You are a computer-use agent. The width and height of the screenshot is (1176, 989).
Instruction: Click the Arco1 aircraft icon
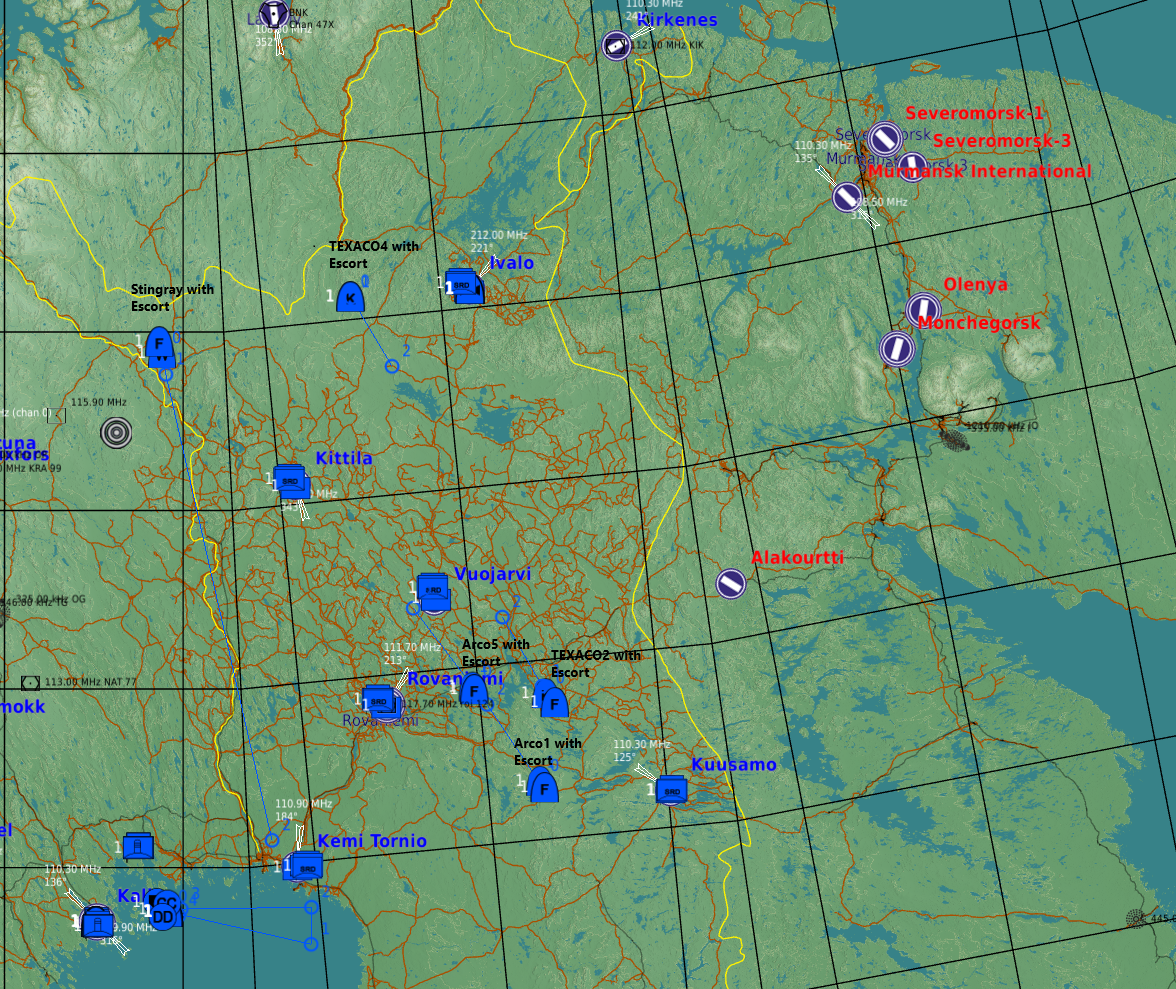(543, 787)
